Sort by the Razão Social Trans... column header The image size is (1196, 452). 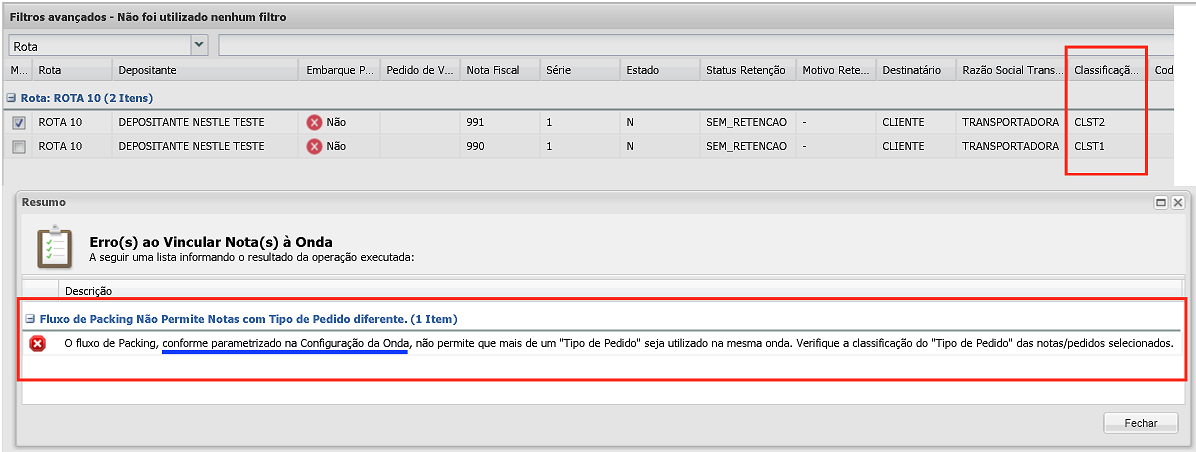point(1012,70)
